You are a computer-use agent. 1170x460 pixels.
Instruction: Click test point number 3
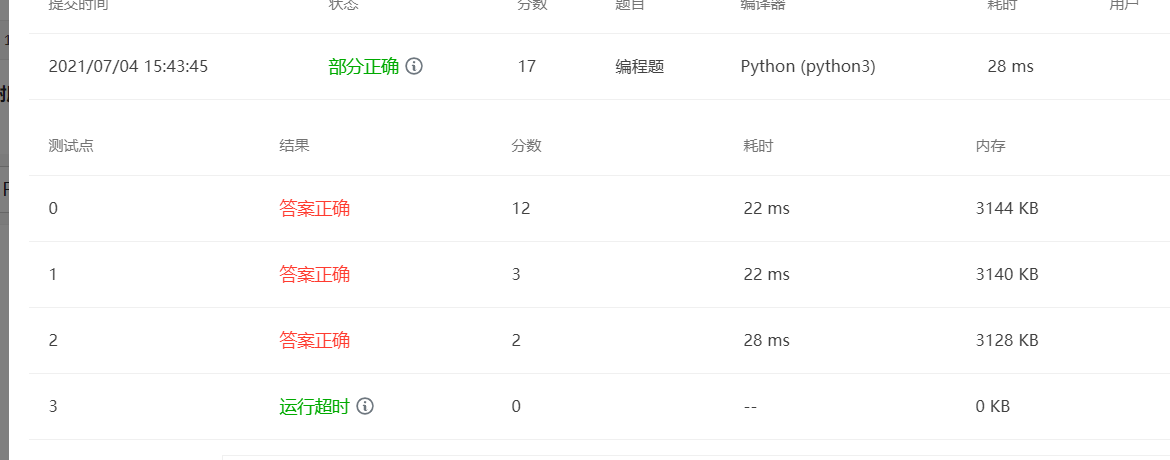53,406
